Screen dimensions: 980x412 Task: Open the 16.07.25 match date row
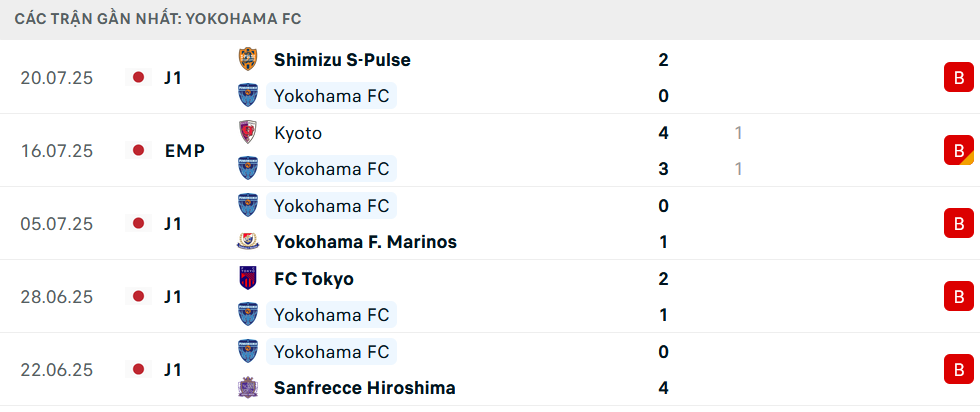coord(490,151)
